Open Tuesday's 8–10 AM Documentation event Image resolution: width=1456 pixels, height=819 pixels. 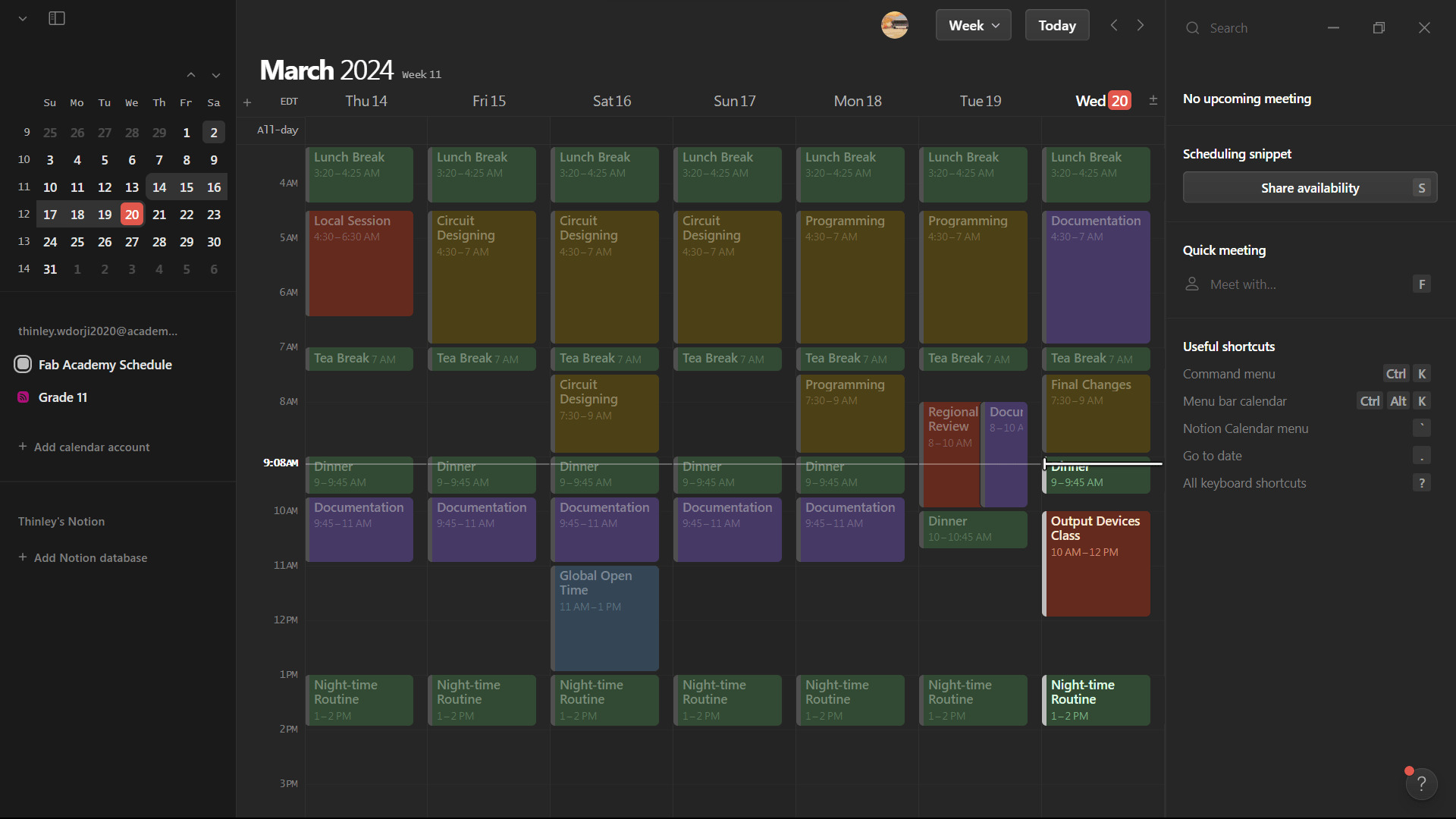point(1006,454)
